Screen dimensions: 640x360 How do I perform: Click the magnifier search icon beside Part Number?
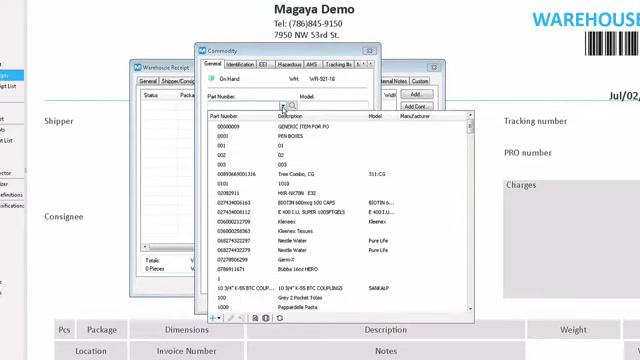point(293,106)
